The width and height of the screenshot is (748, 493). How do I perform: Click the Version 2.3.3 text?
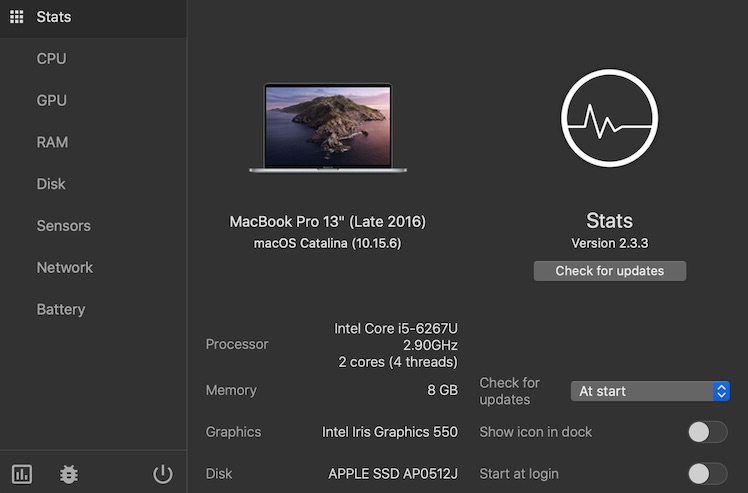point(610,243)
